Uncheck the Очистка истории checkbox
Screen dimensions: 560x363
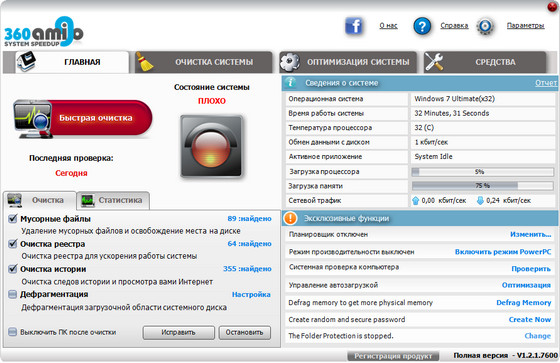click(x=12, y=269)
